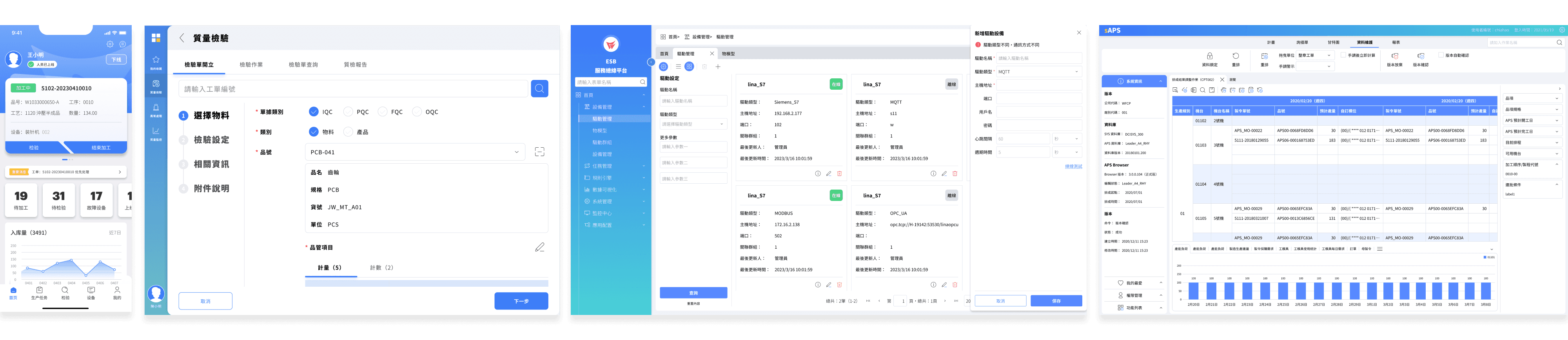The image size is (1568, 340).
Task: Switch to the 檢驗單查詢 tab
Action: coord(303,65)
